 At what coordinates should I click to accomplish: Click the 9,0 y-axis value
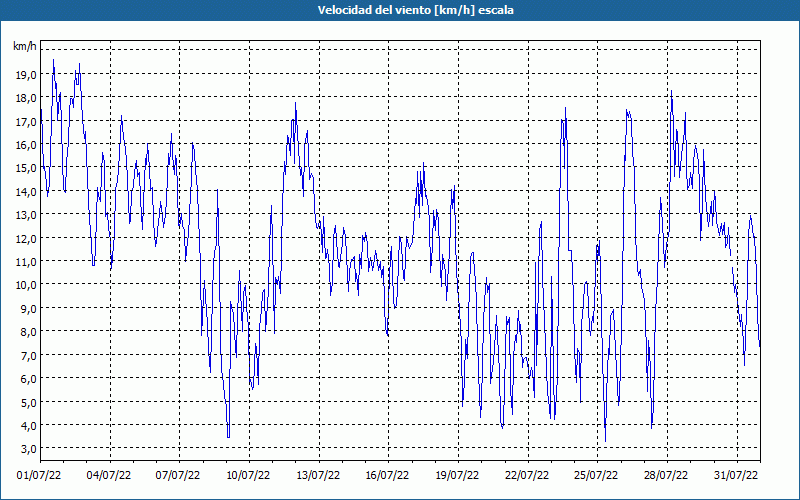pyautogui.click(x=29, y=309)
